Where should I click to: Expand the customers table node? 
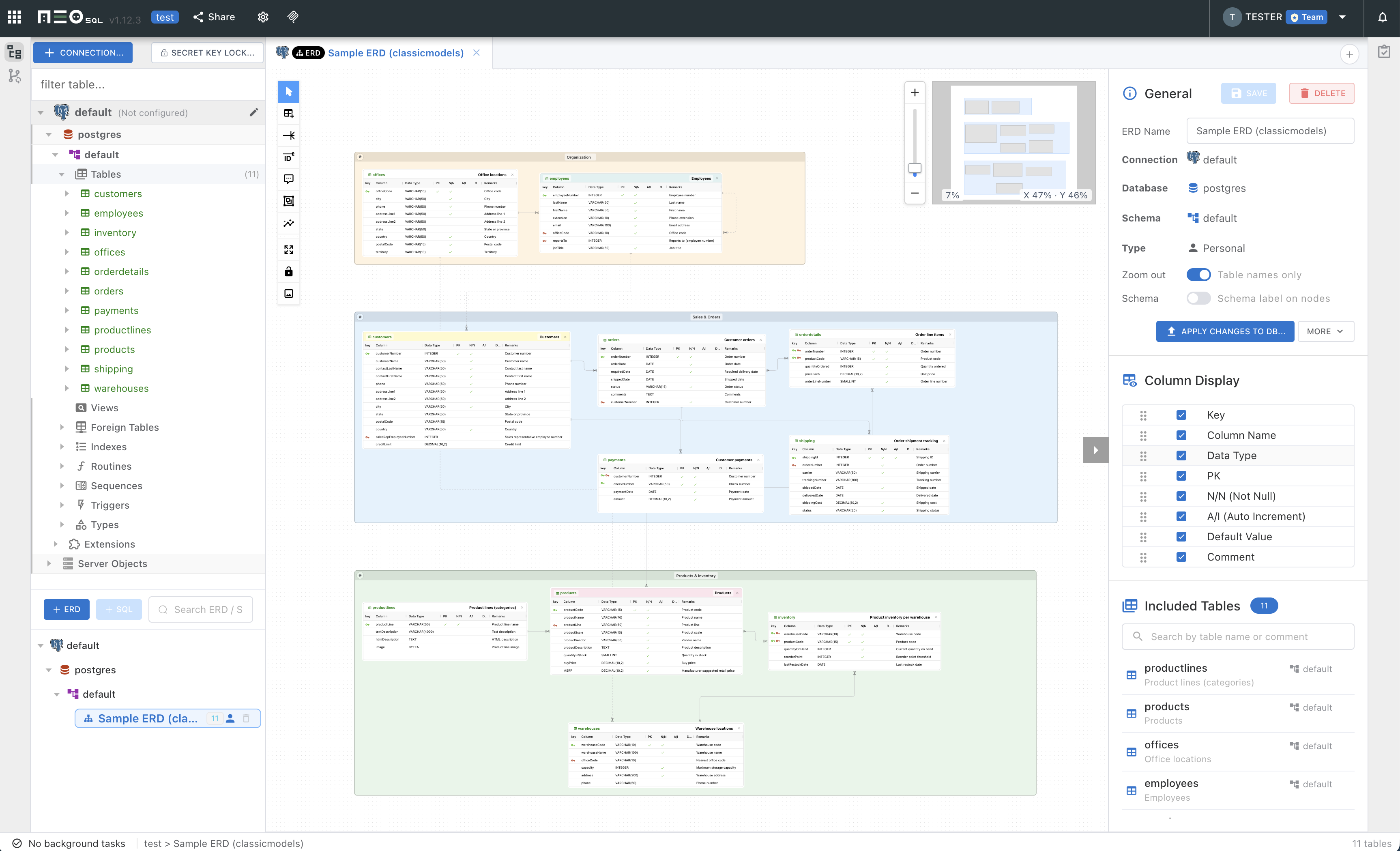(67, 194)
